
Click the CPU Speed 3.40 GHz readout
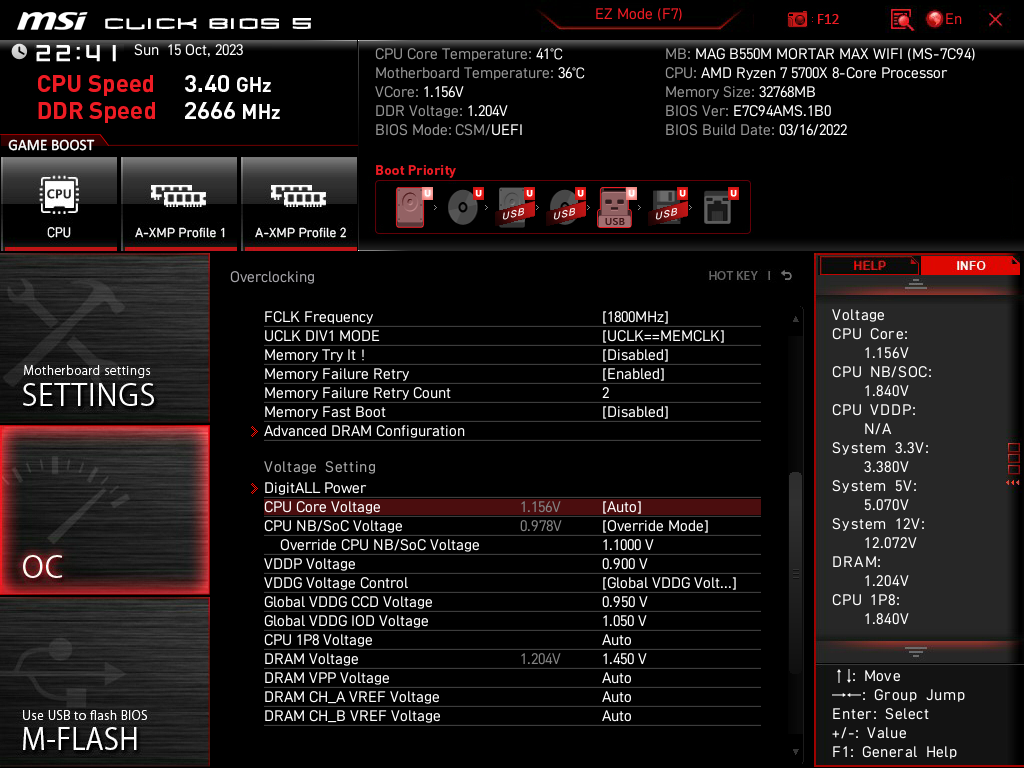(154, 84)
